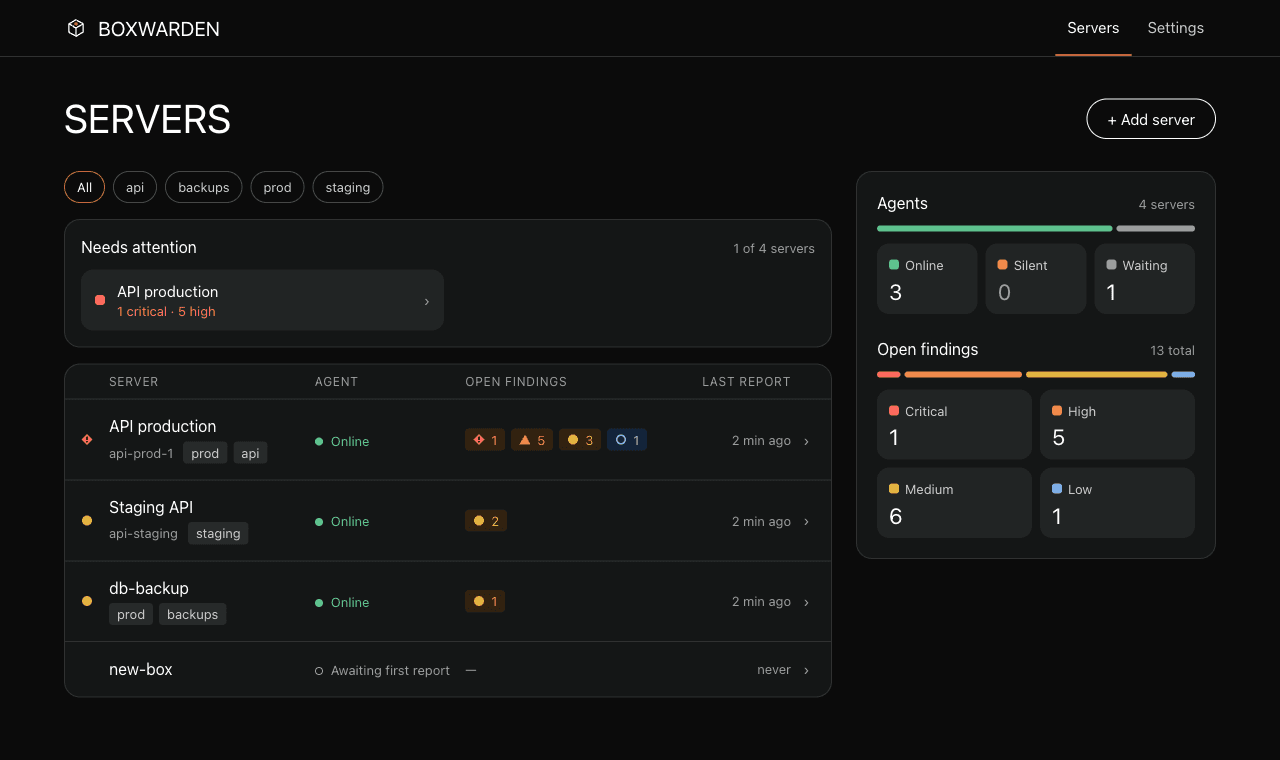Click the red square icon in Needs attention card
This screenshot has height=760, width=1280.
[x=100, y=300]
